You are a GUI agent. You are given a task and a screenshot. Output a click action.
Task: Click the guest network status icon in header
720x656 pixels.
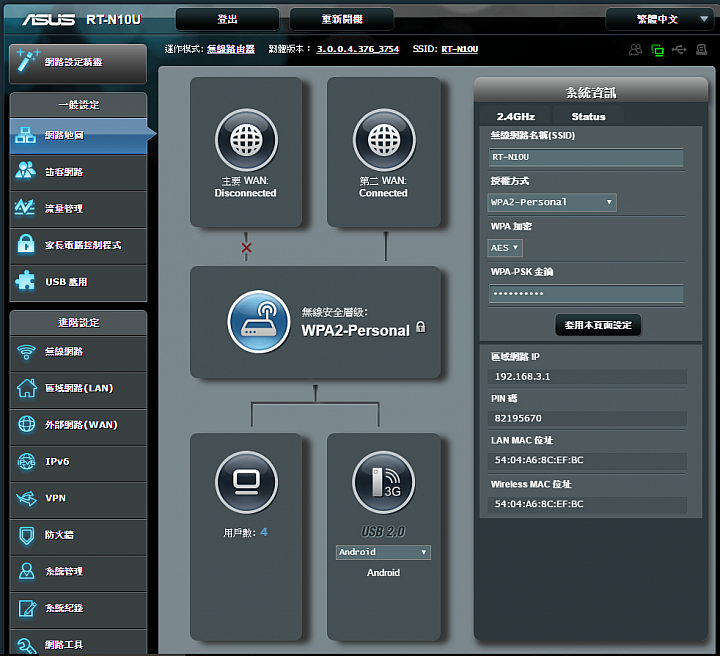(x=635, y=50)
